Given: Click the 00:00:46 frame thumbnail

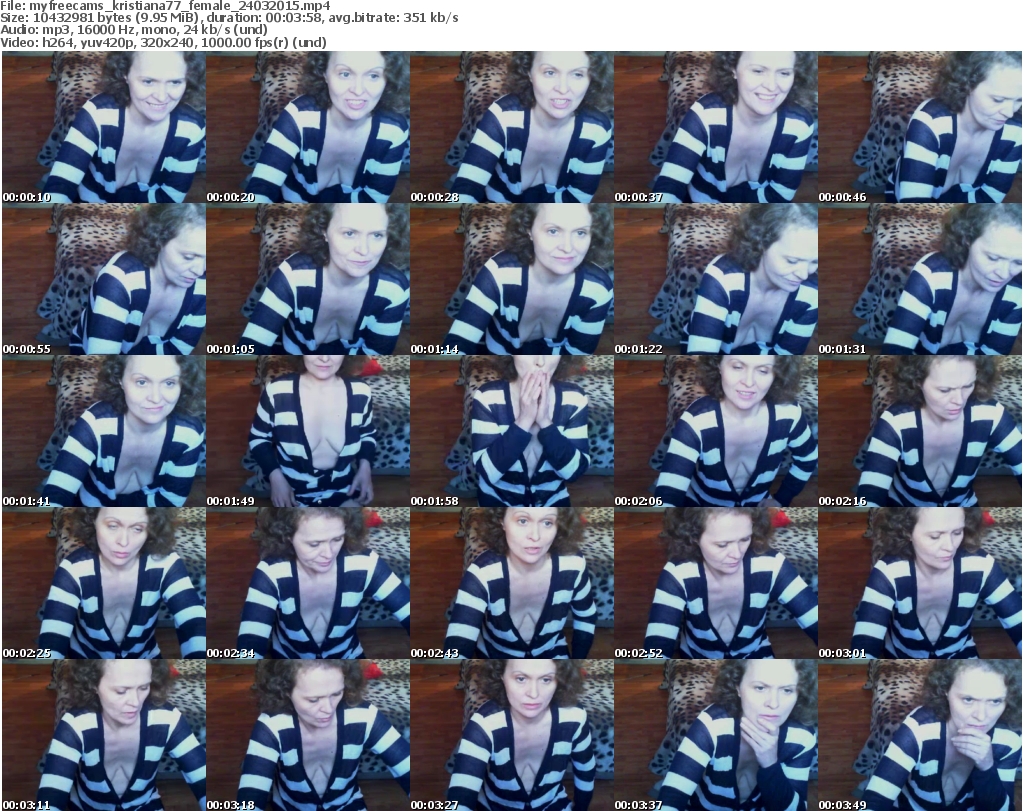Looking at the screenshot, I should pos(920,127).
